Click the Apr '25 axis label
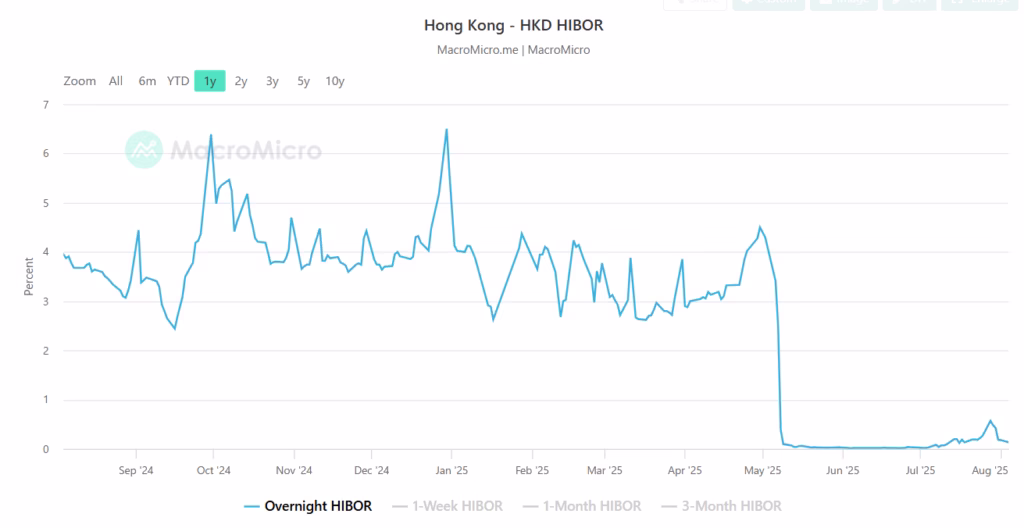 tap(684, 470)
